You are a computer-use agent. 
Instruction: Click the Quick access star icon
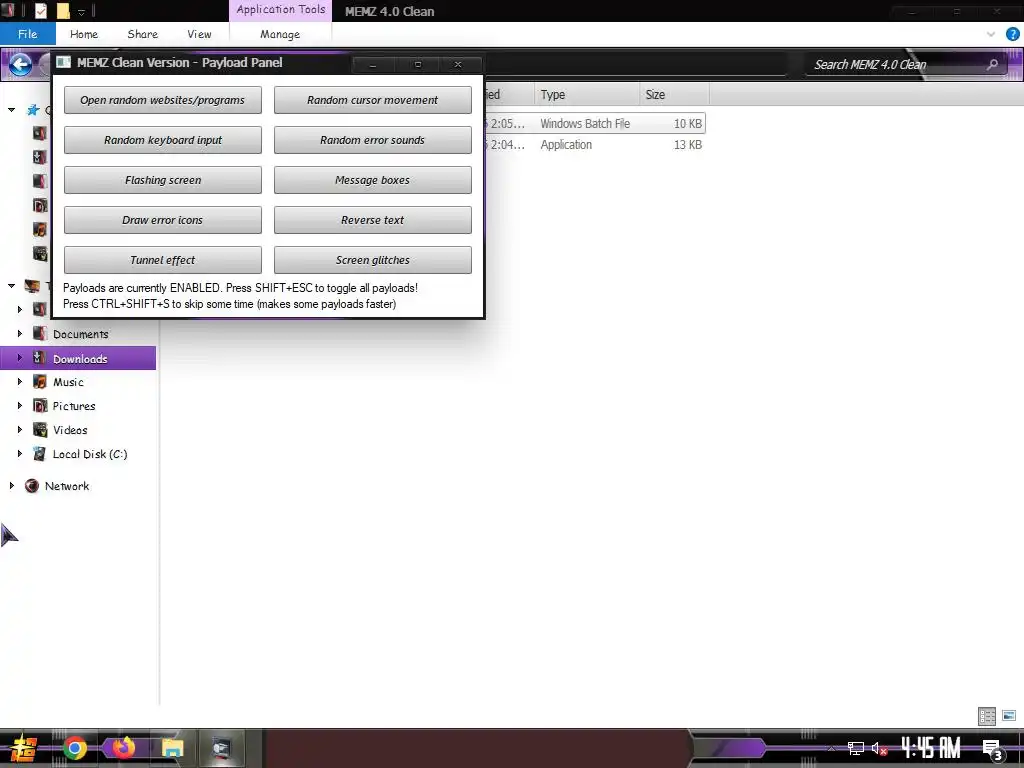click(33, 110)
